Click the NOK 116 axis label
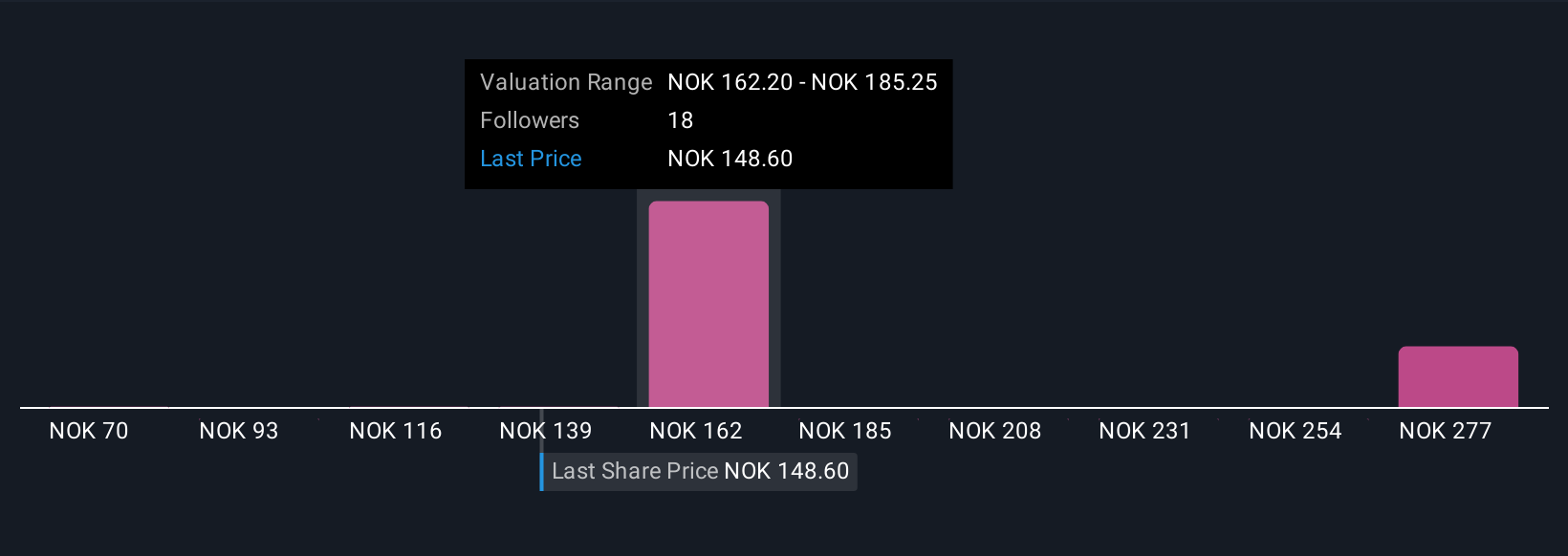 pyautogui.click(x=396, y=431)
